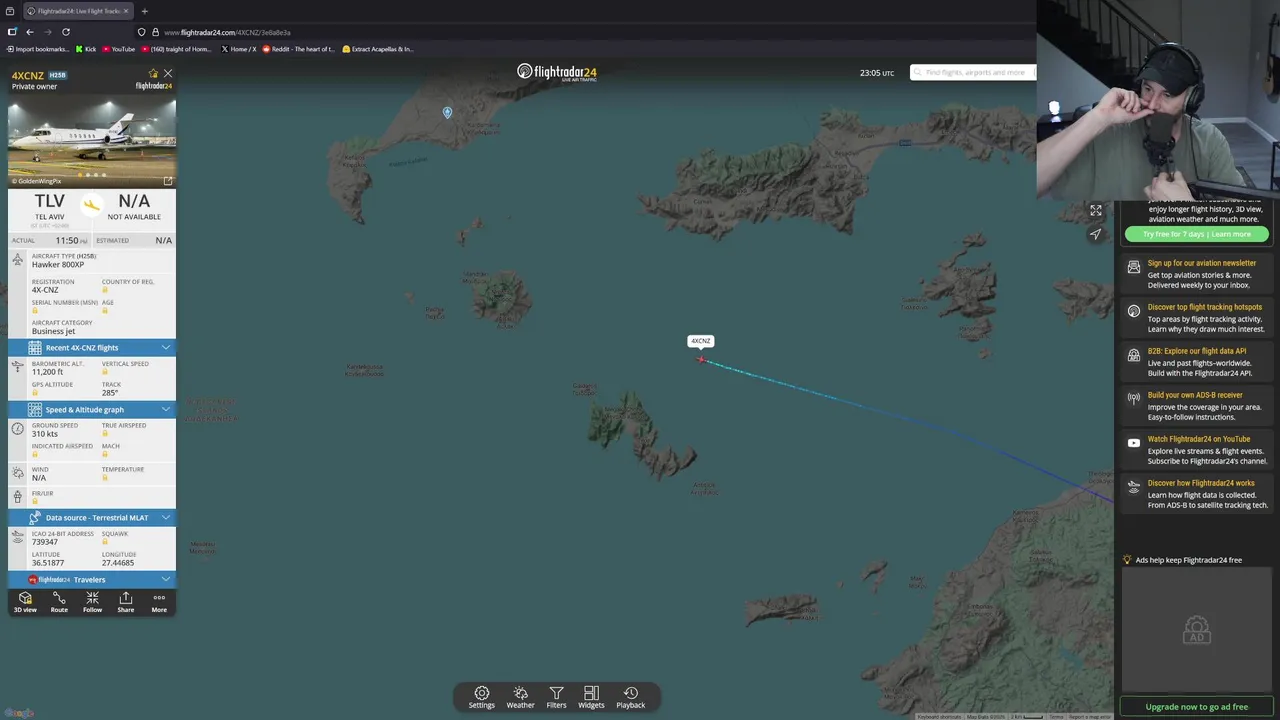This screenshot has height=720, width=1280.
Task: Open the Weather layers menu
Action: tap(520, 697)
